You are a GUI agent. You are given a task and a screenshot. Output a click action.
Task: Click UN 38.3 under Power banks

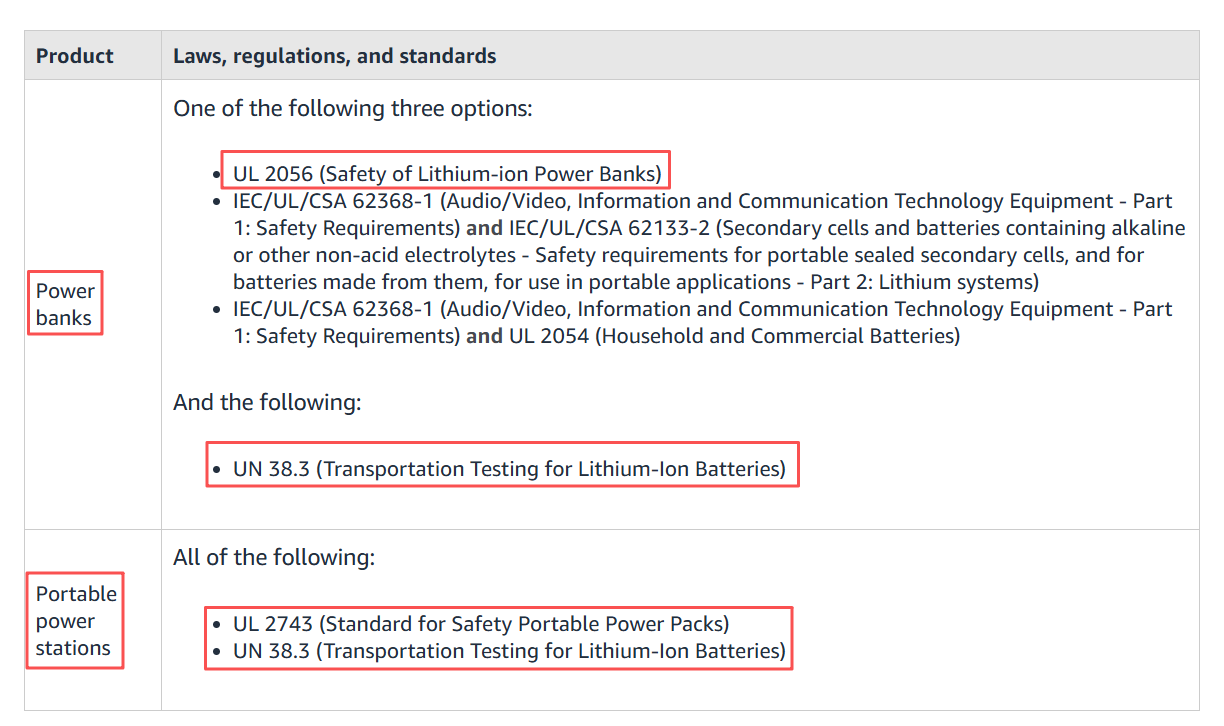(x=509, y=468)
